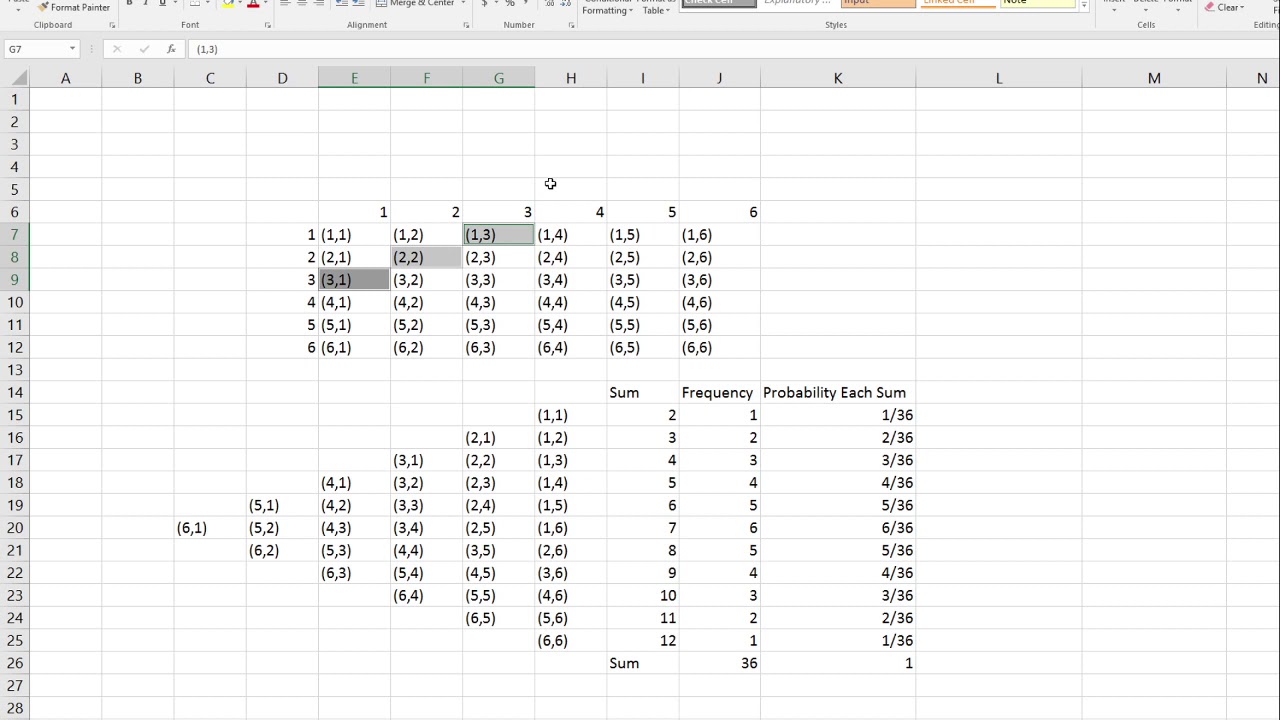Click probability cell 6/36
This screenshot has height=720, width=1280.
coord(838,528)
